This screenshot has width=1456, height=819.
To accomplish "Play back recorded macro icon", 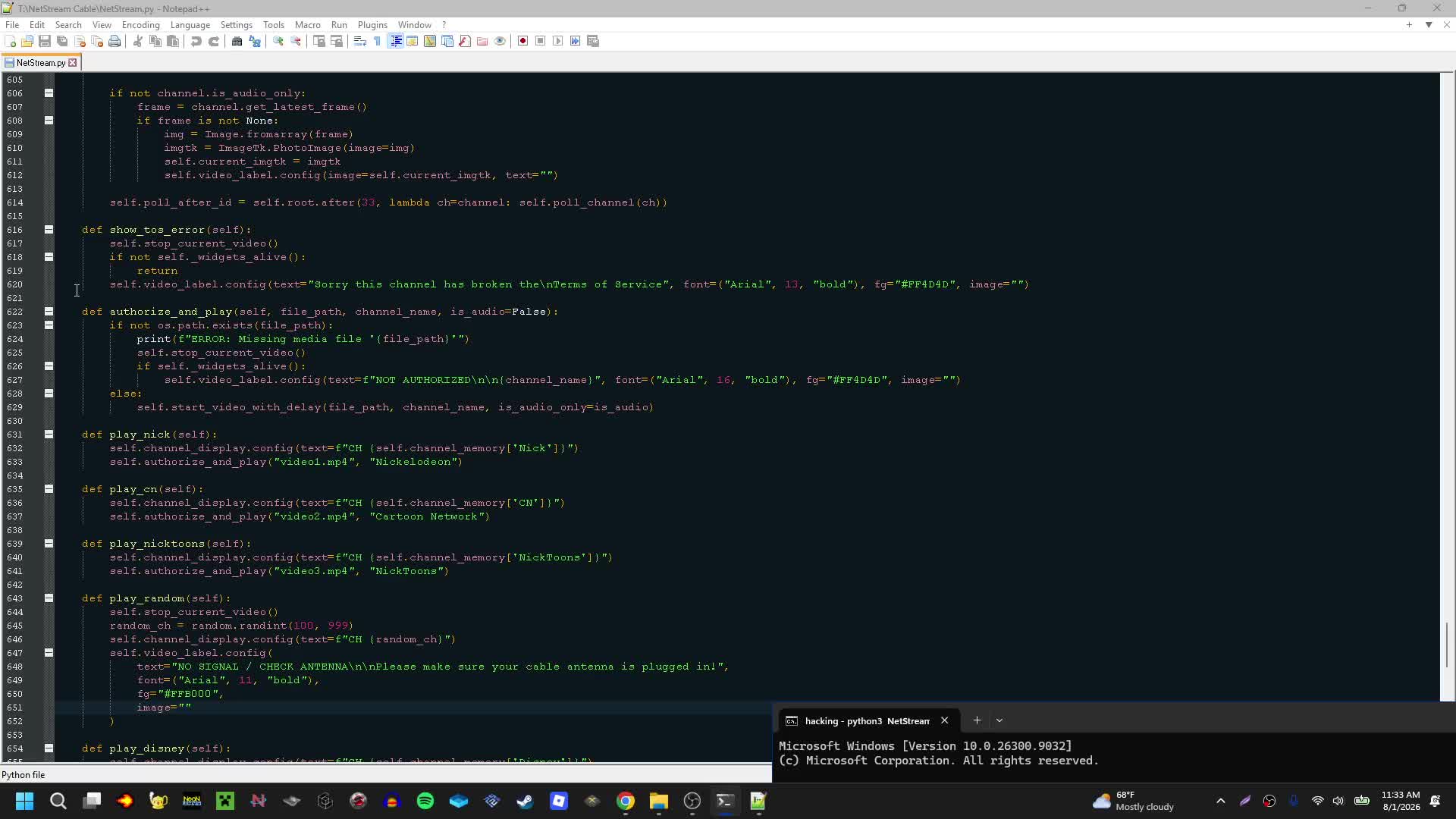I will click(x=558, y=41).
